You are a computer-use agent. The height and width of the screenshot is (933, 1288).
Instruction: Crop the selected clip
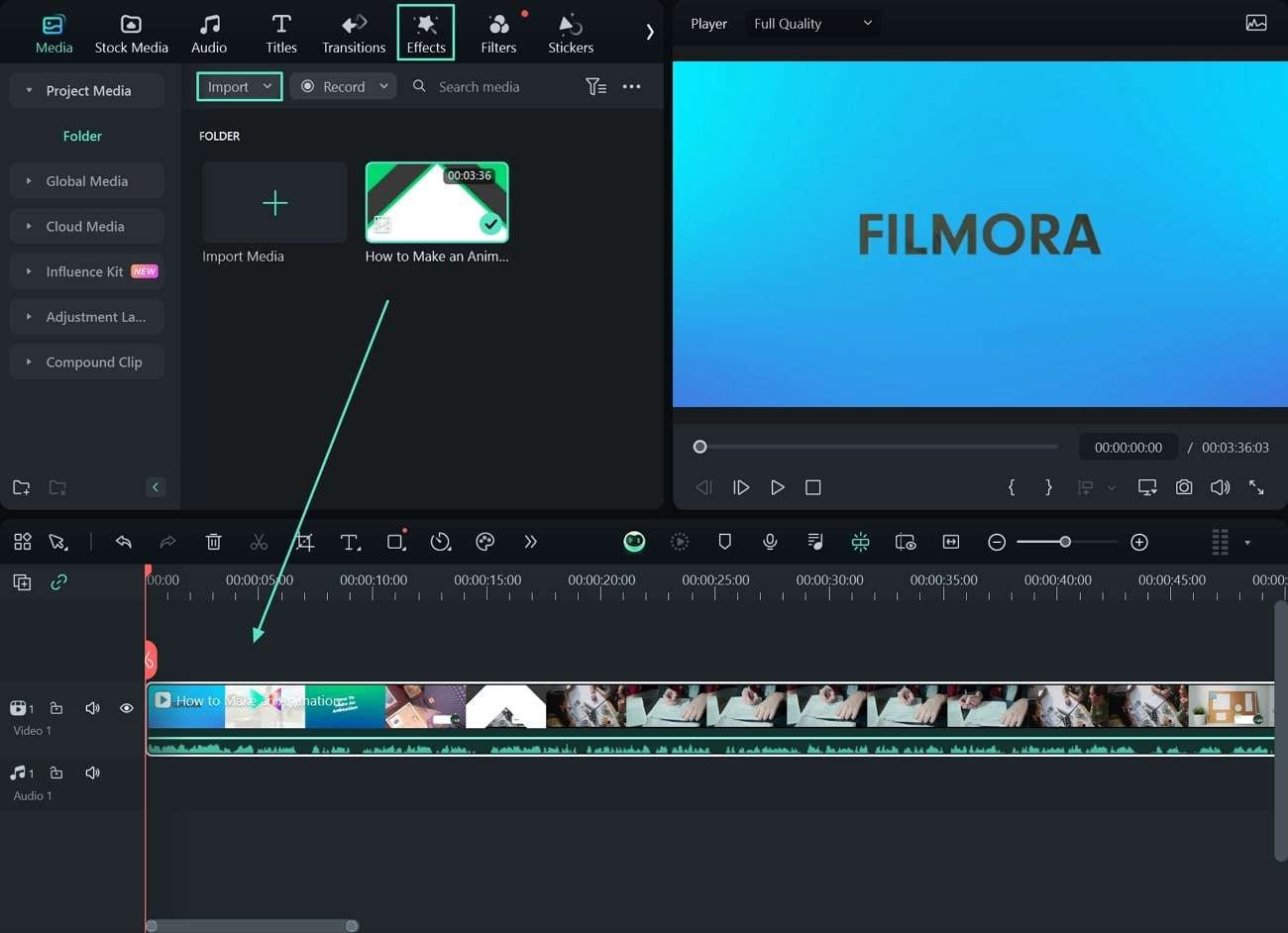(304, 542)
